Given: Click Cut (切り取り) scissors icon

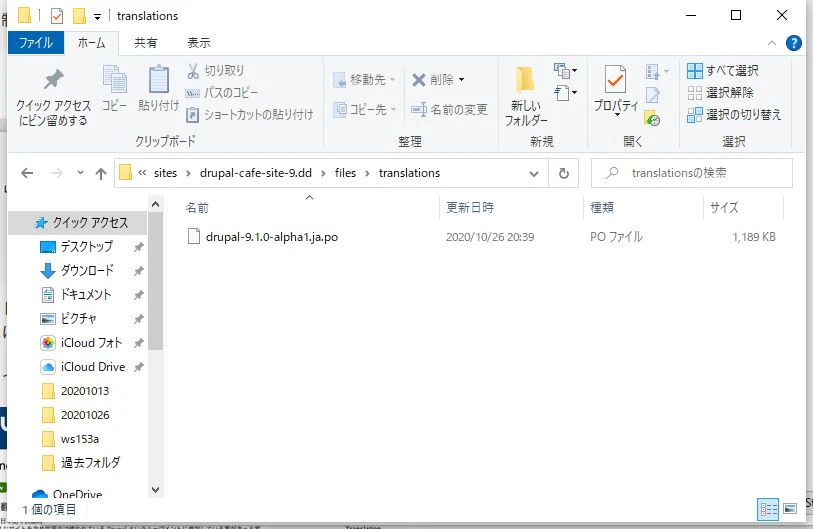Looking at the screenshot, I should (193, 71).
